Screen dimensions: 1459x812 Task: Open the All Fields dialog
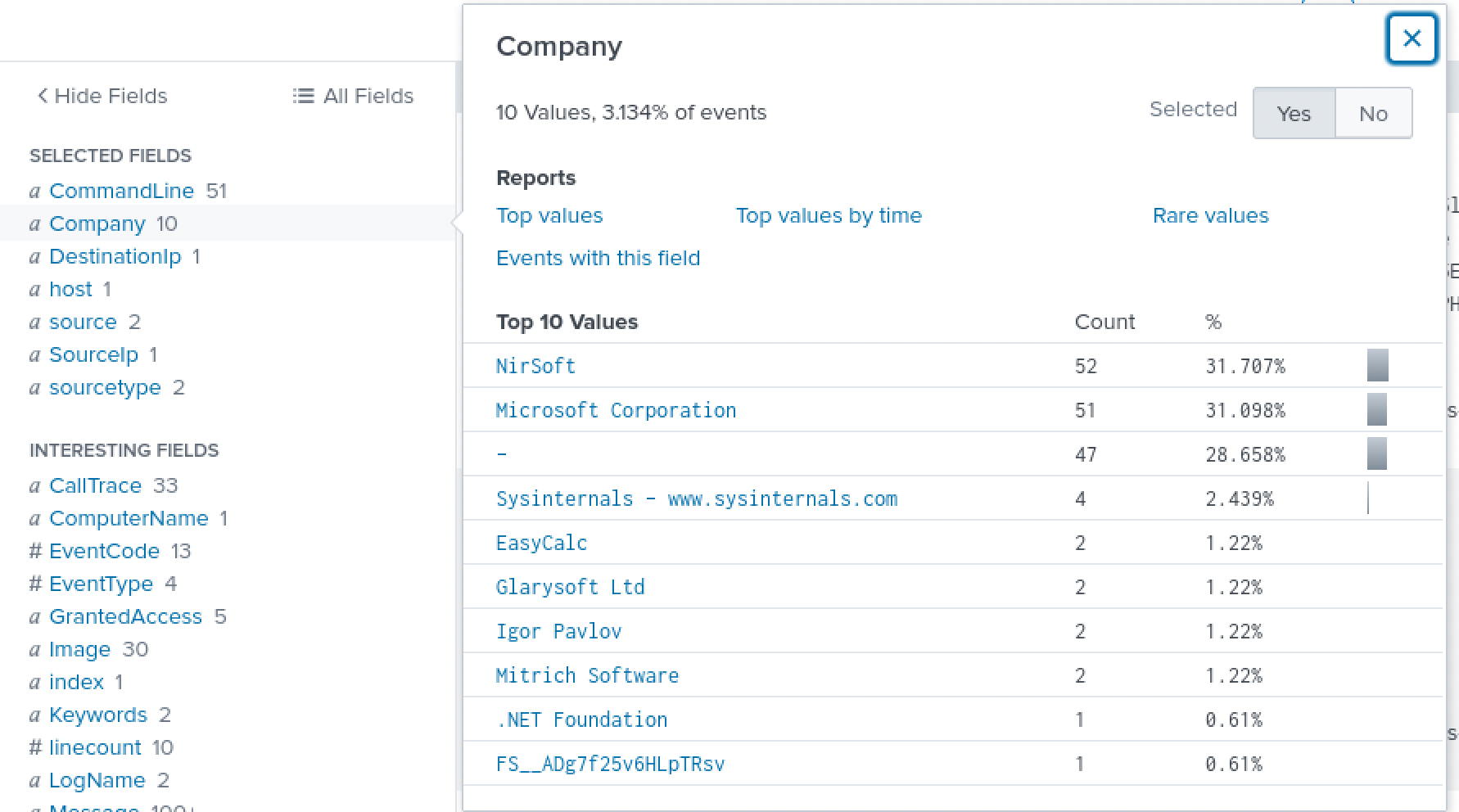click(353, 96)
